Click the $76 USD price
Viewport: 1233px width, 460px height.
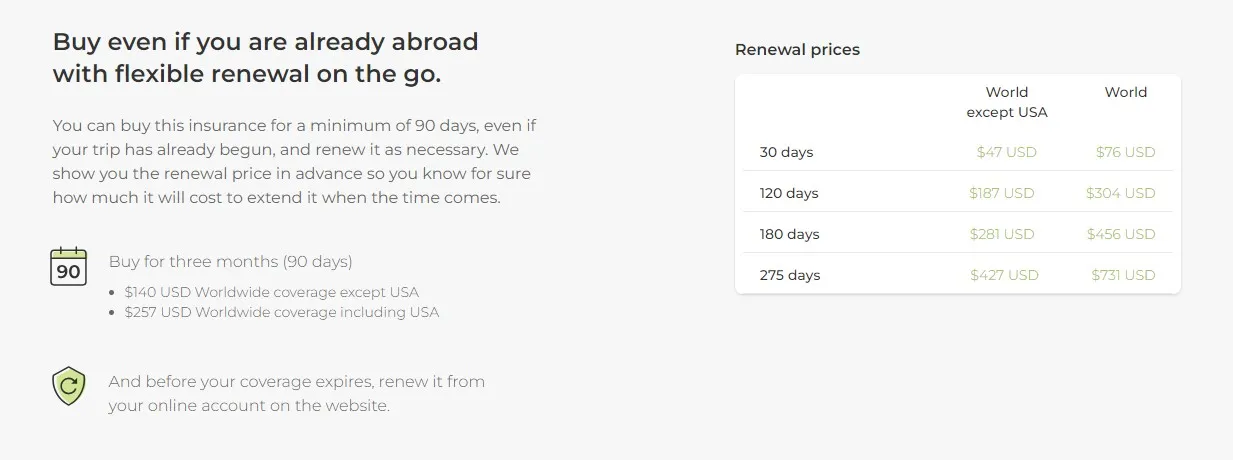pyautogui.click(x=1125, y=153)
